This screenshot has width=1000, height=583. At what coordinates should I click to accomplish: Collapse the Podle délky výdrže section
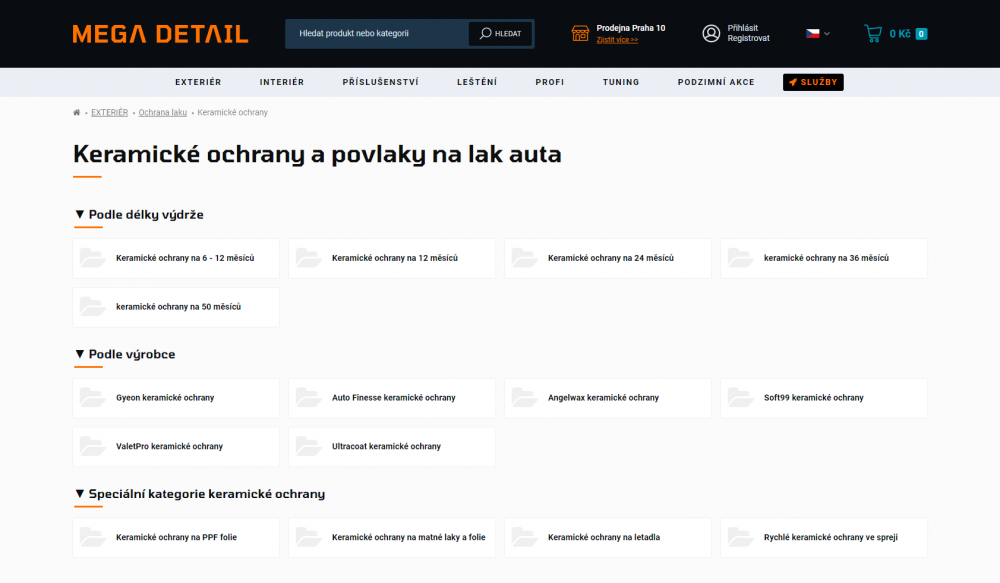[x=80, y=214]
